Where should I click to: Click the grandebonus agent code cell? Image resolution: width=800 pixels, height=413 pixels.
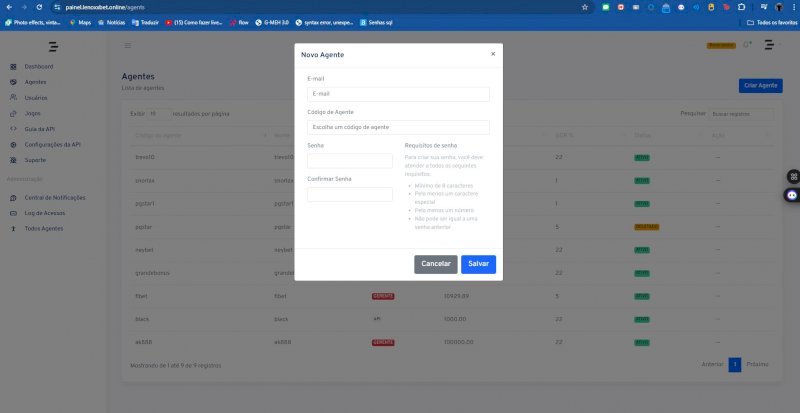(153, 273)
